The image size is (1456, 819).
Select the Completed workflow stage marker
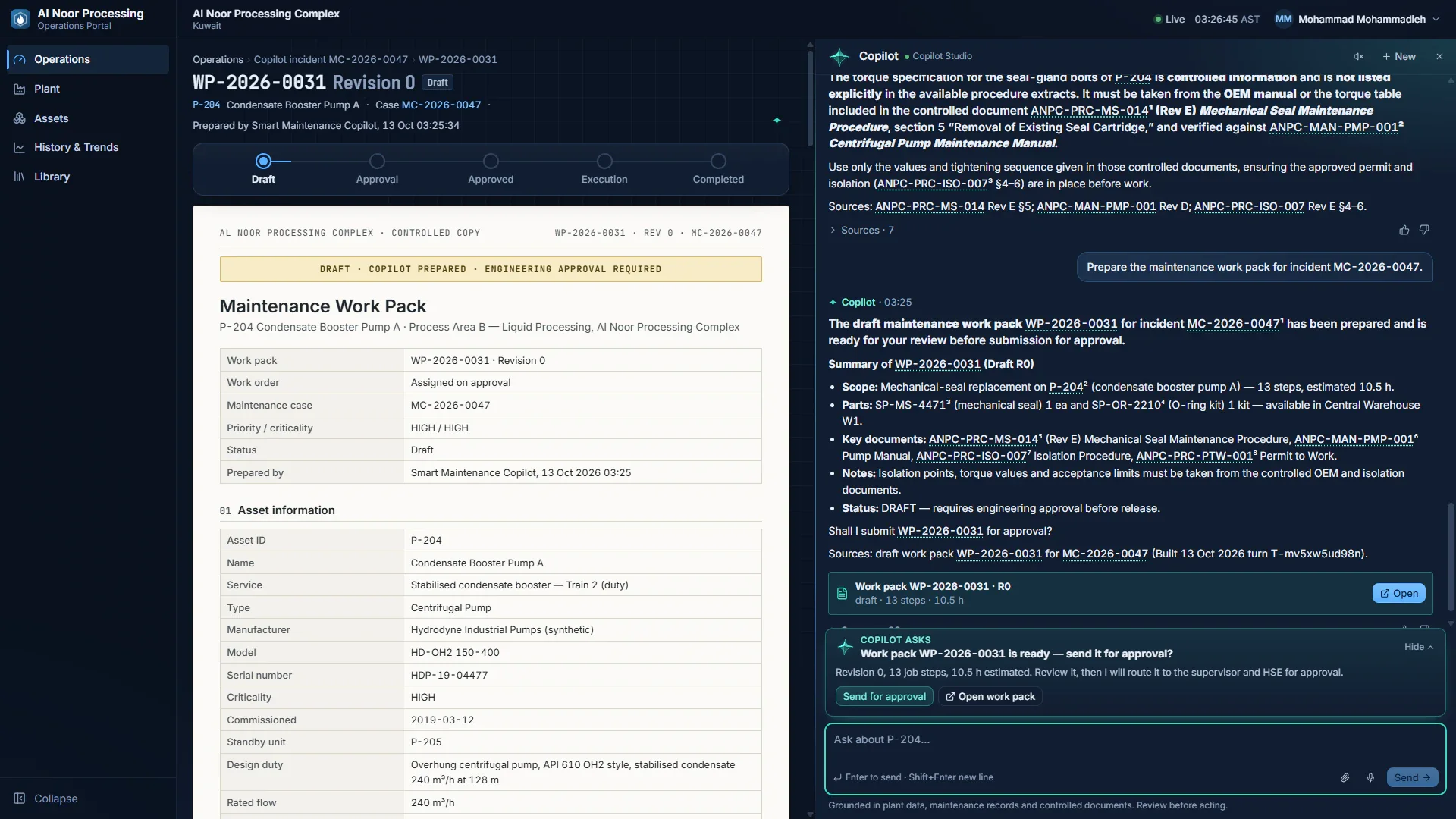pos(718,161)
